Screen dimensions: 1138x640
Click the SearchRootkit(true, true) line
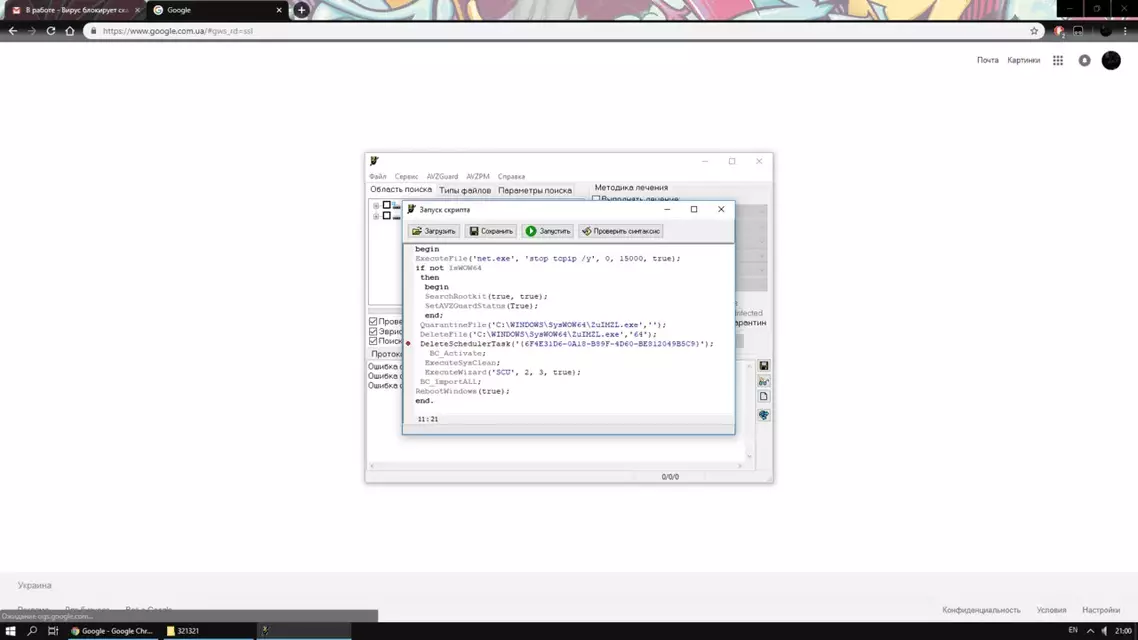486,296
